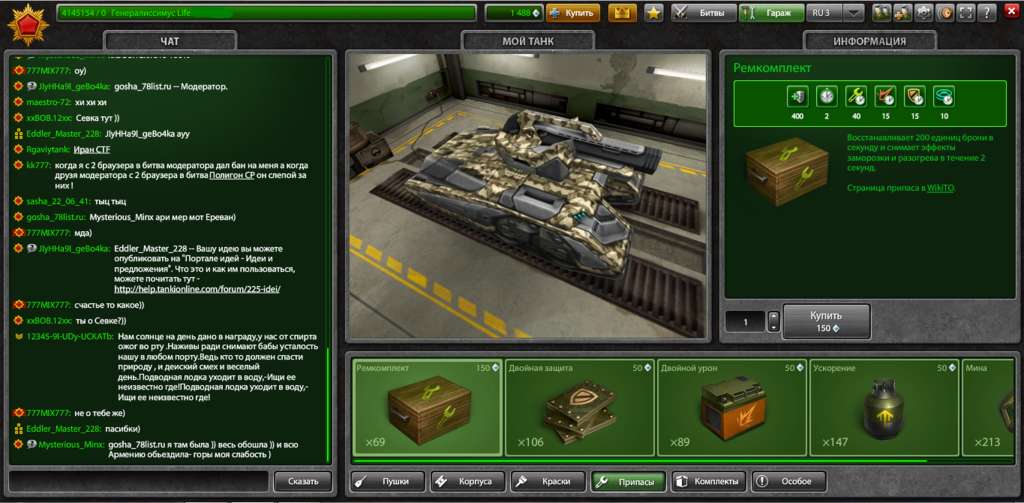Click the double armor shield cooldown icon
Screen dimensions: 1024x503
tap(914, 97)
